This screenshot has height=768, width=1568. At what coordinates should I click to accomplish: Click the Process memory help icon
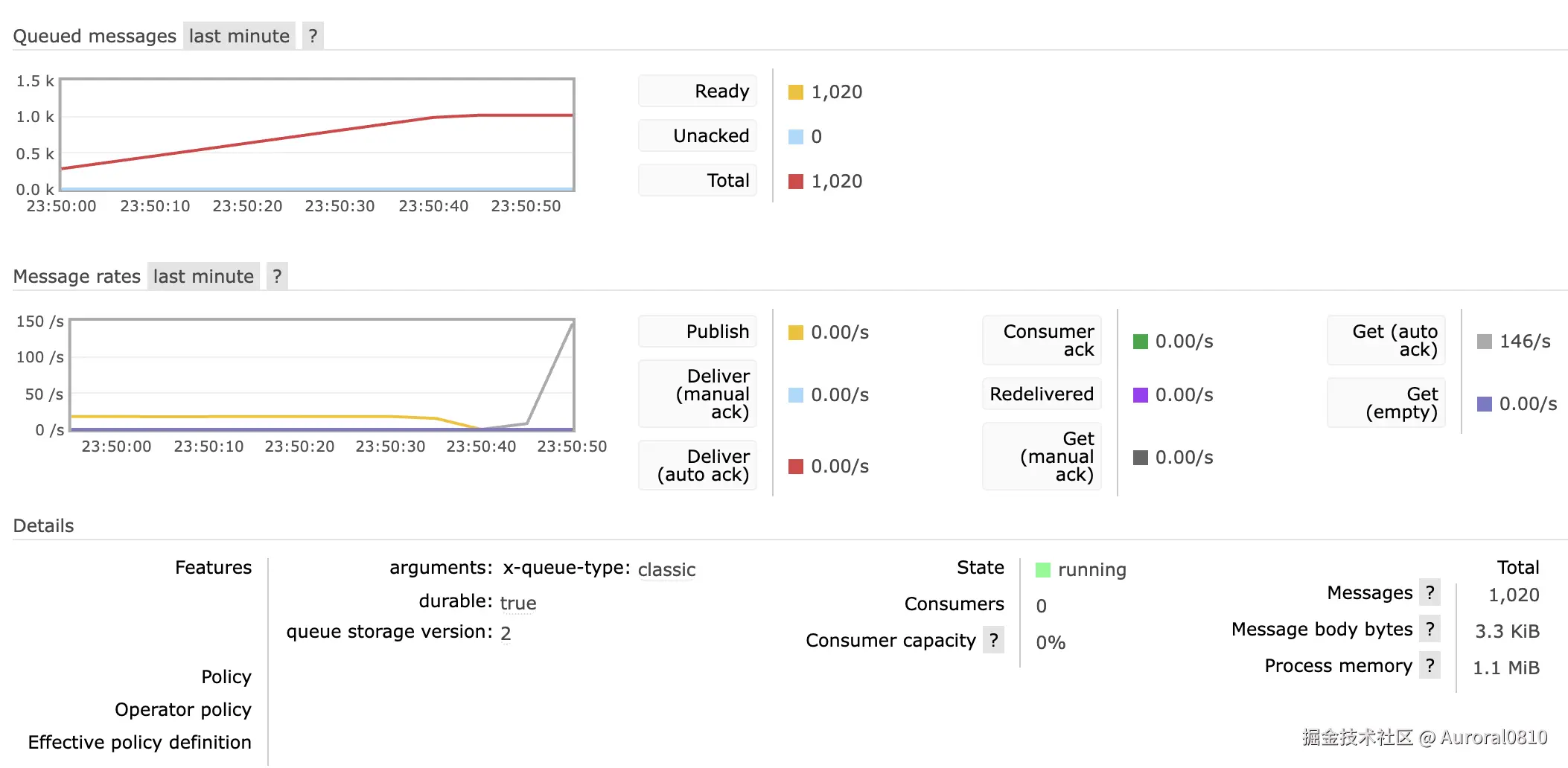[x=1430, y=665]
